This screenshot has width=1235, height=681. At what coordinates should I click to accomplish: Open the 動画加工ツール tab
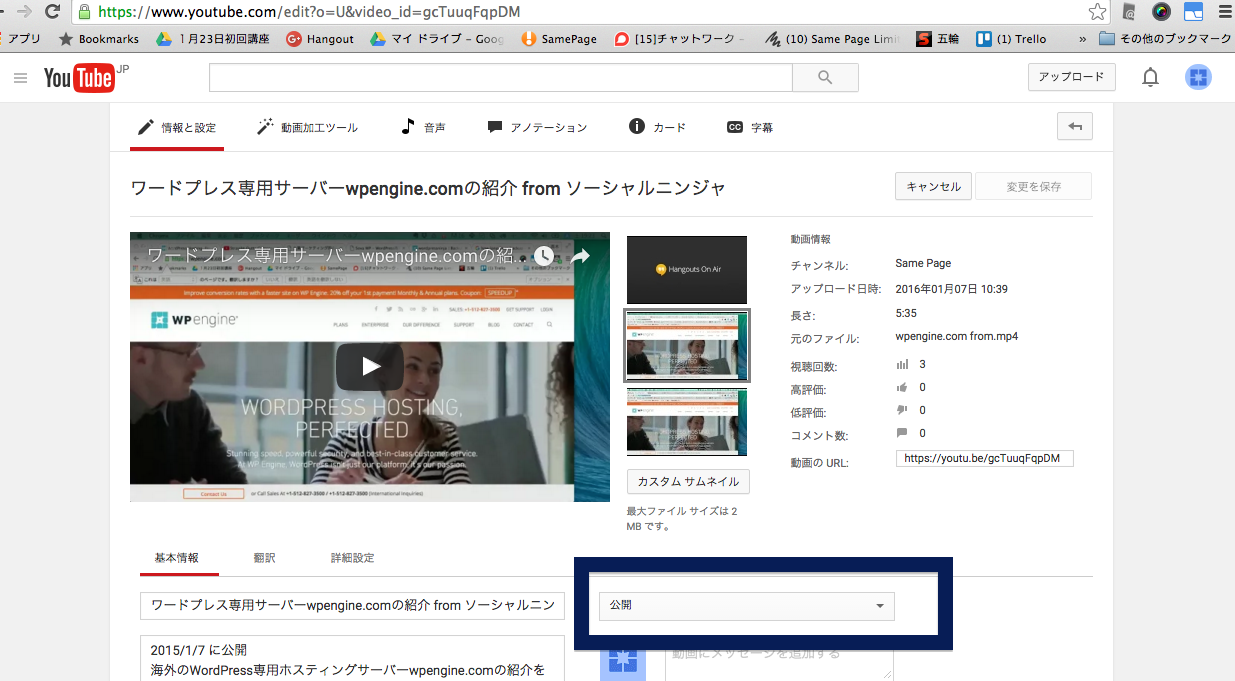[x=307, y=128]
